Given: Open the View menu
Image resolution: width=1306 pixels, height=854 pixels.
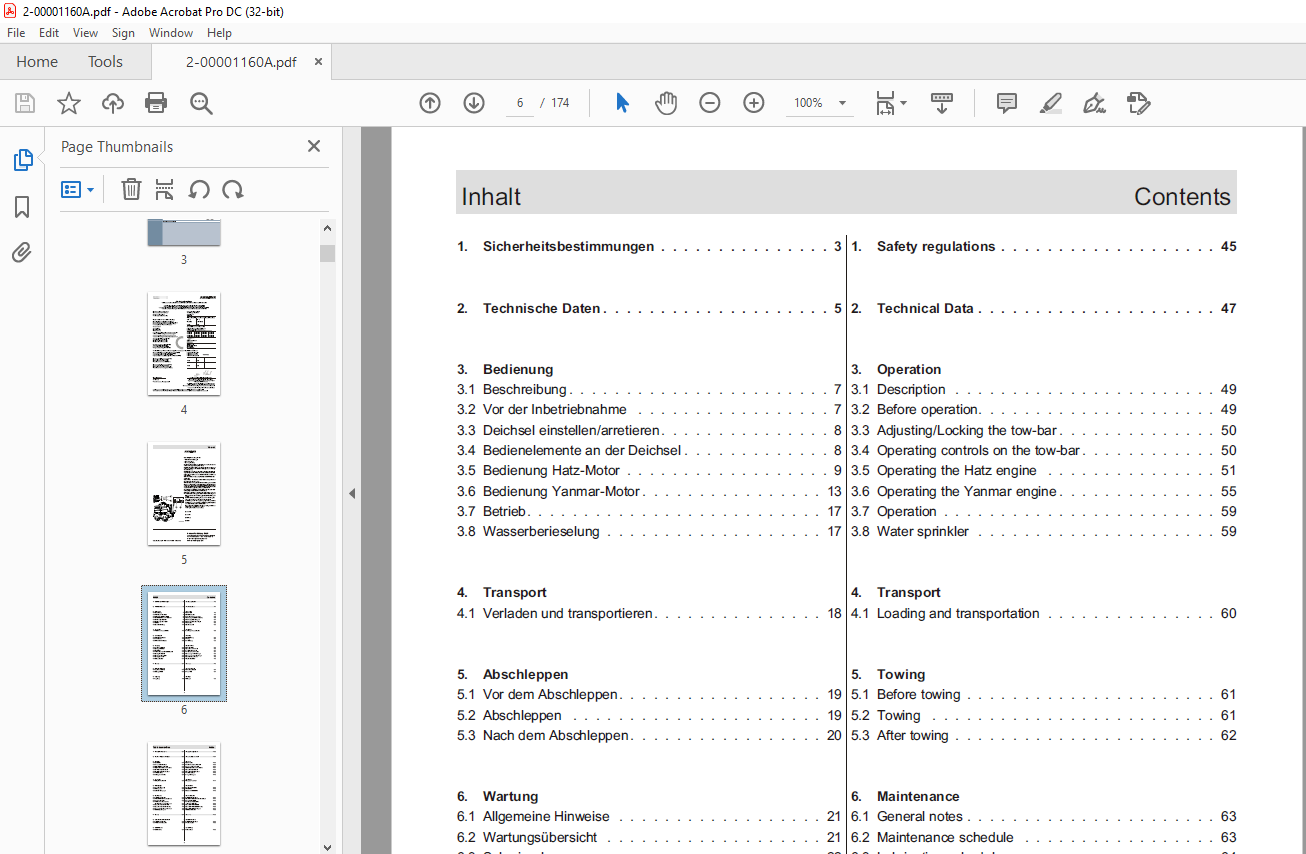Looking at the screenshot, I should [85, 33].
